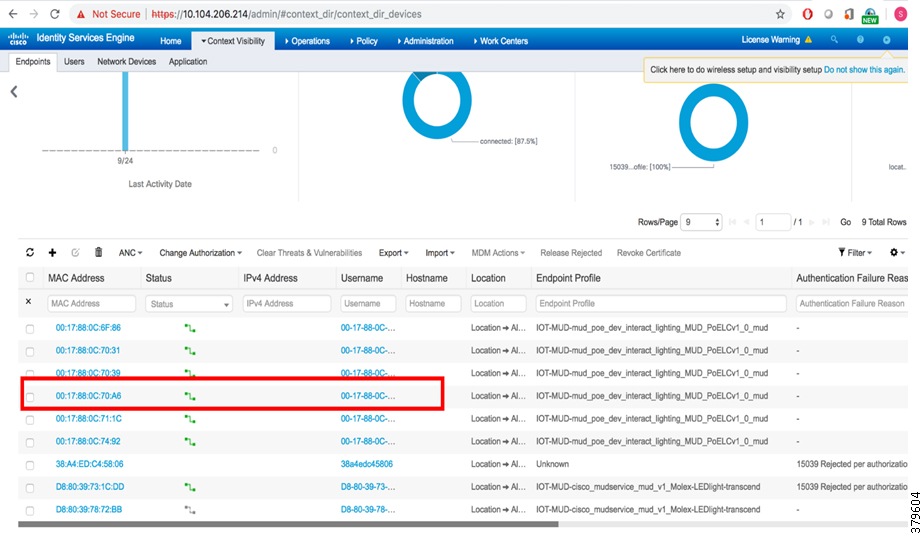Check the box for 00:17:88:0C:6F:86
The image size is (924, 536).
pyautogui.click(x=29, y=329)
